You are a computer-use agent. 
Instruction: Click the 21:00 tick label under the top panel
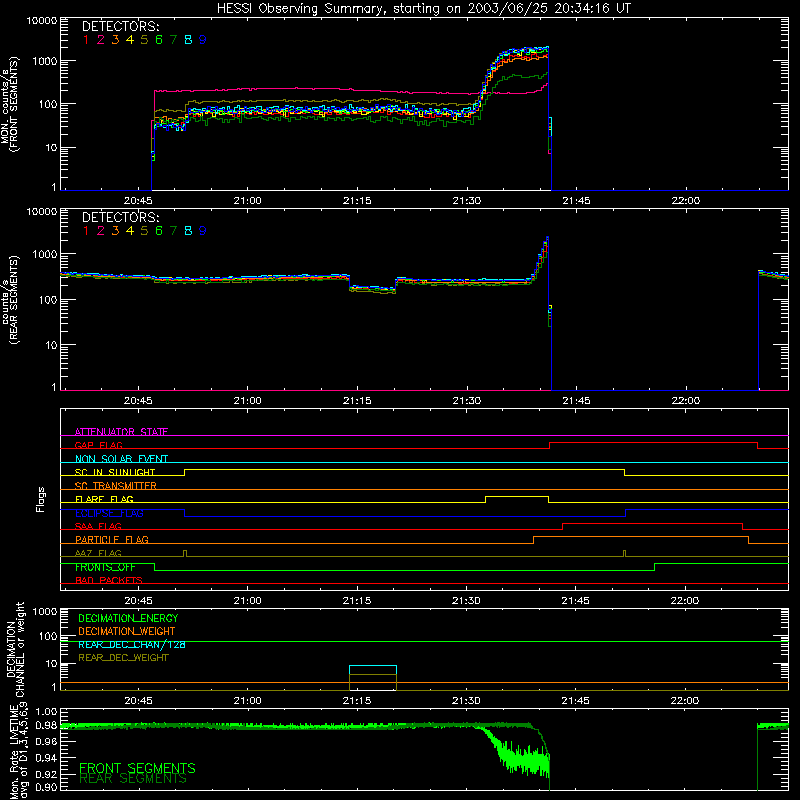247,201
